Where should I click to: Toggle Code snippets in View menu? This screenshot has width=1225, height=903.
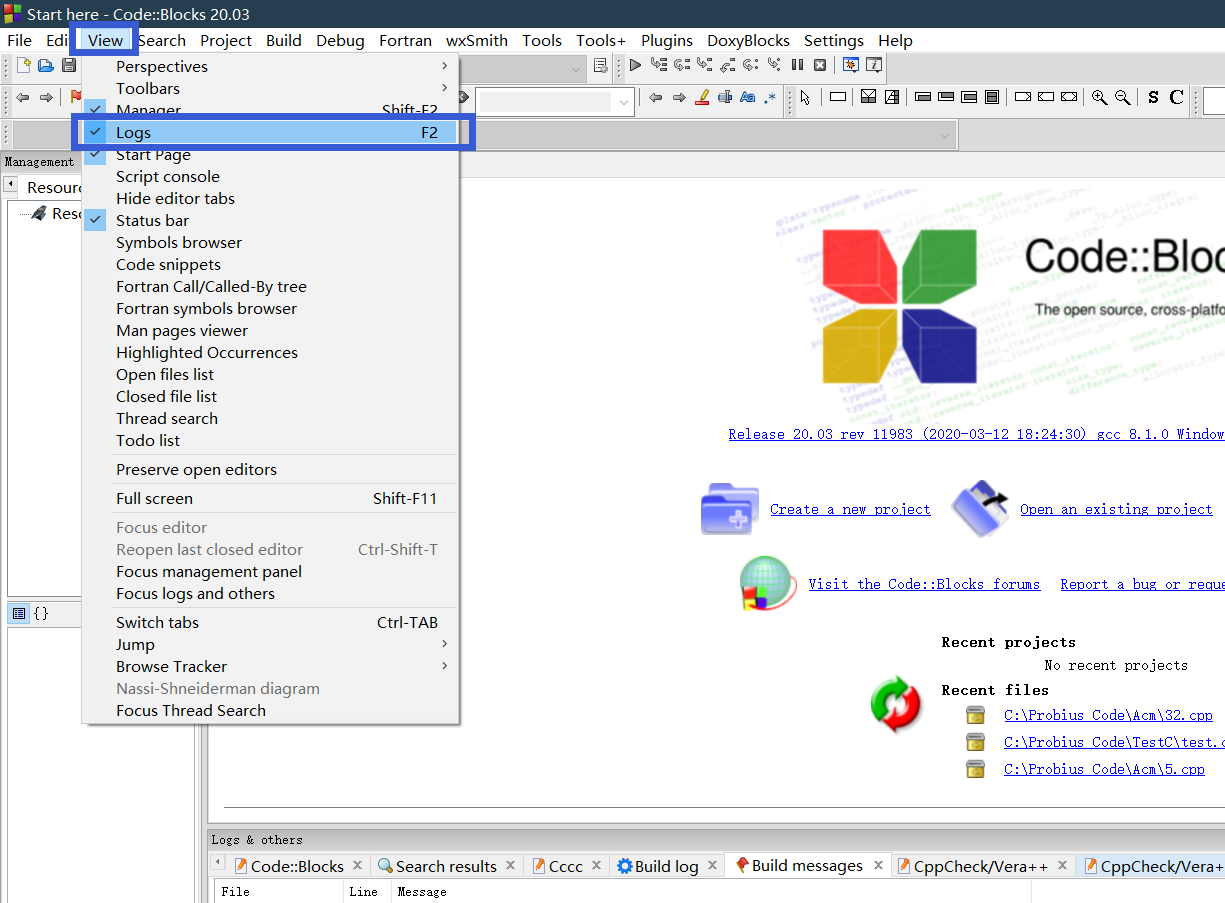pyautogui.click(x=271, y=264)
